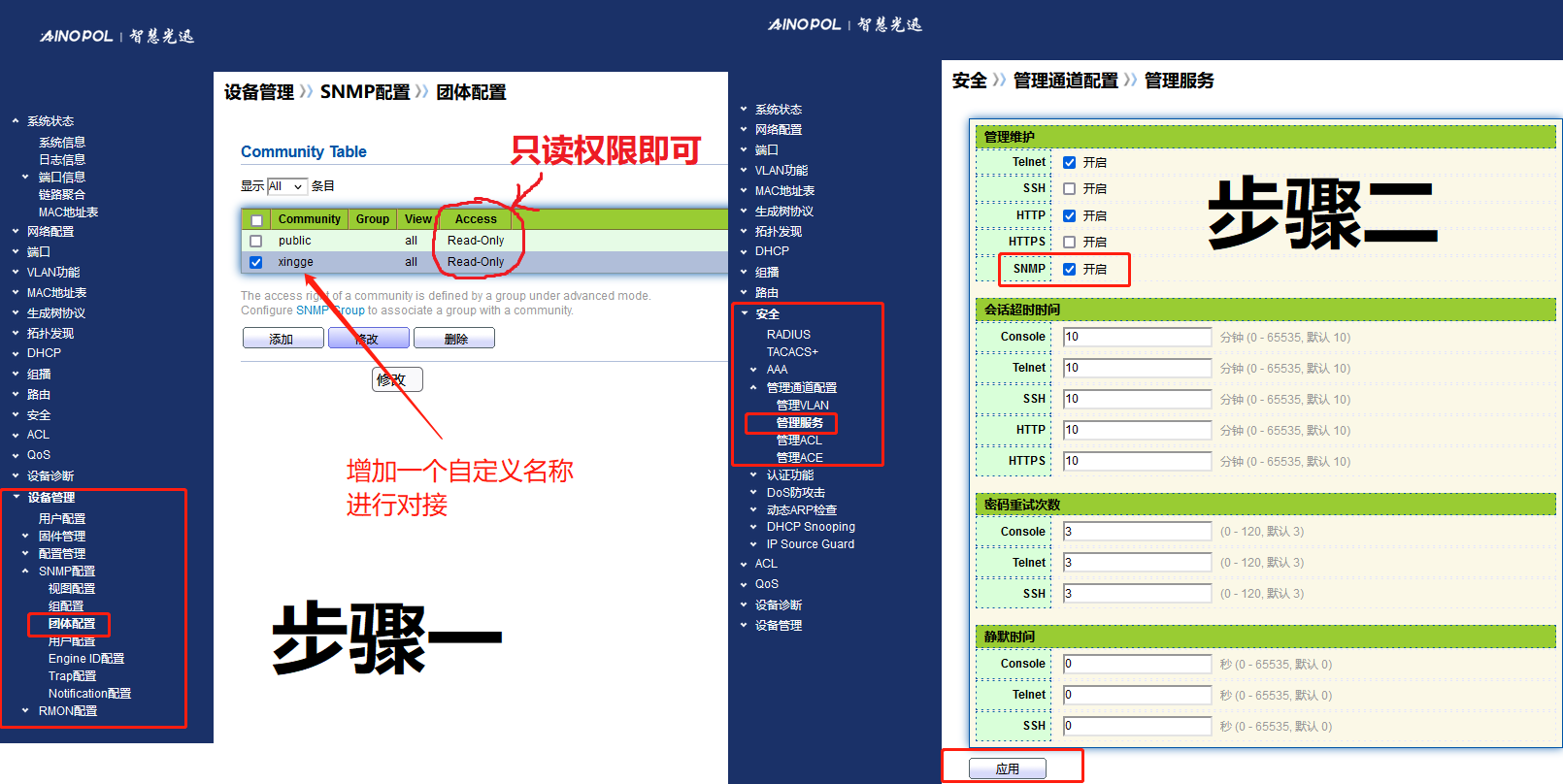Click the 删除 button under Community Table

454,339
